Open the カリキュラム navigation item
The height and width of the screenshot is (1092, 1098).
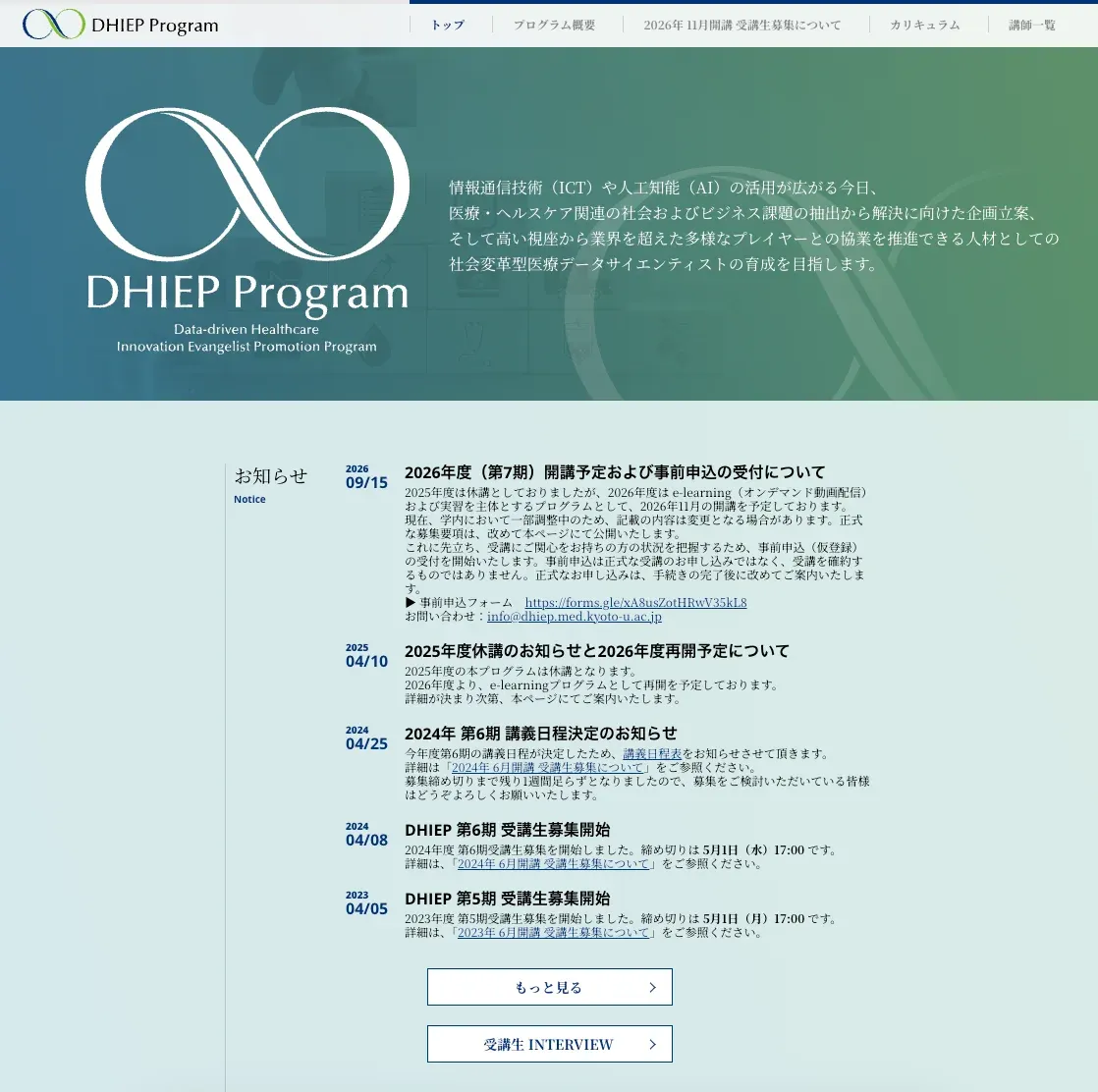tap(924, 26)
